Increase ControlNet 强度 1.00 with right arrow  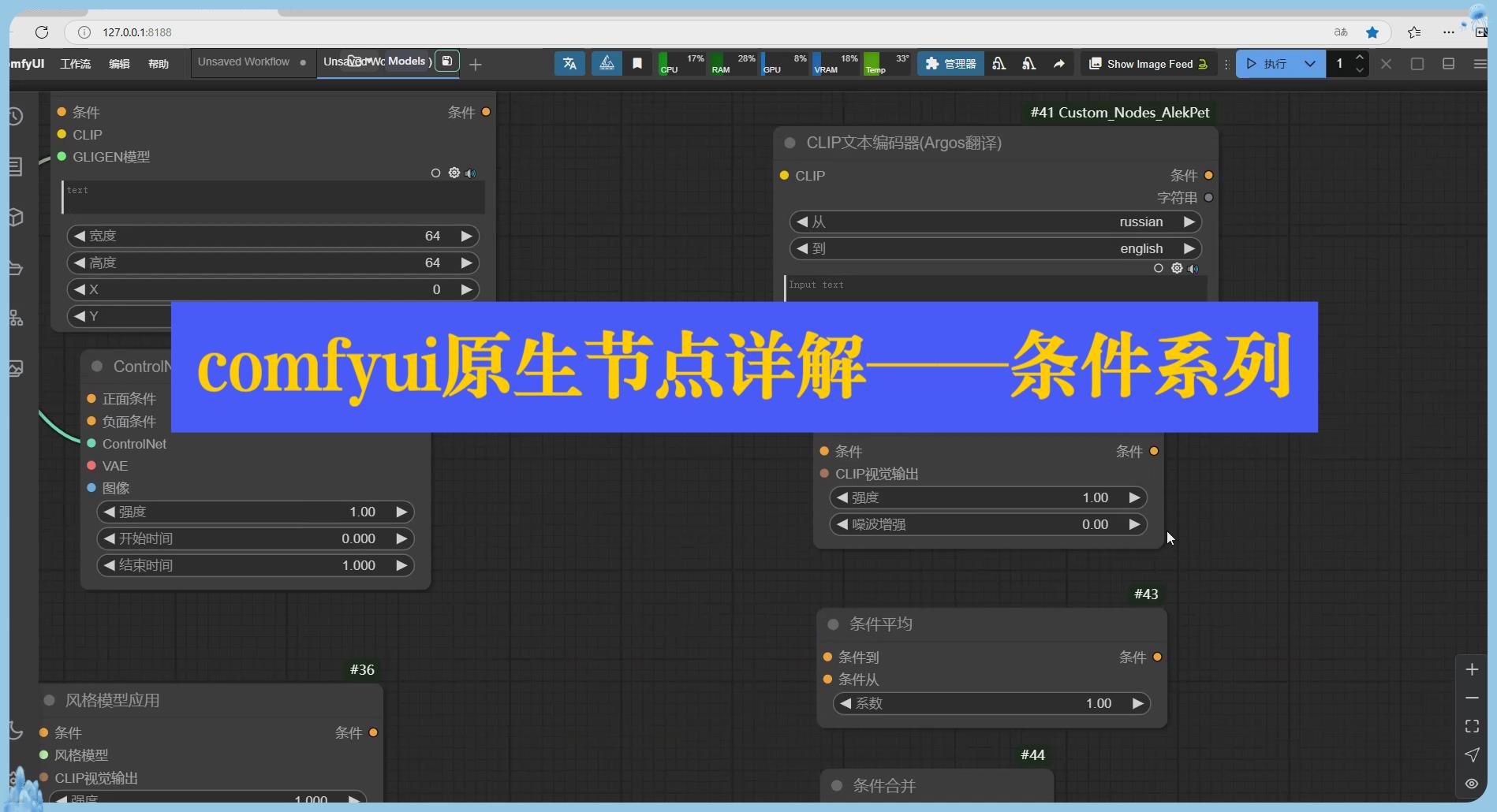click(x=401, y=512)
